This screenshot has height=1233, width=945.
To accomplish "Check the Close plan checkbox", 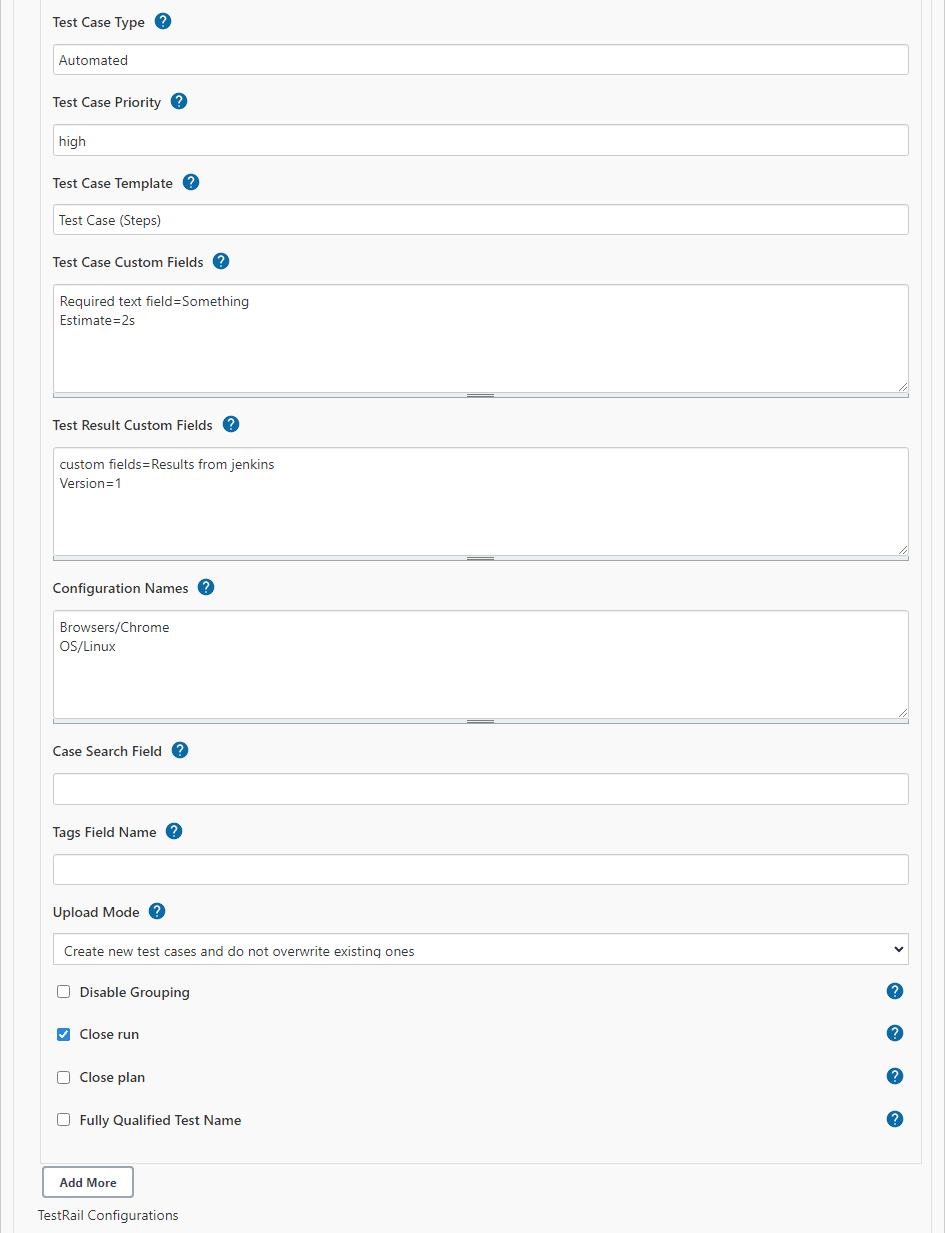I will 64,1077.
